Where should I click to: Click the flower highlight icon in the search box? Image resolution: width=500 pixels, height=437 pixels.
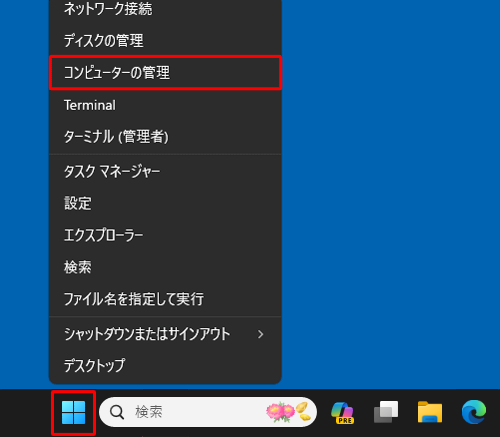pyautogui.click(x=288, y=412)
